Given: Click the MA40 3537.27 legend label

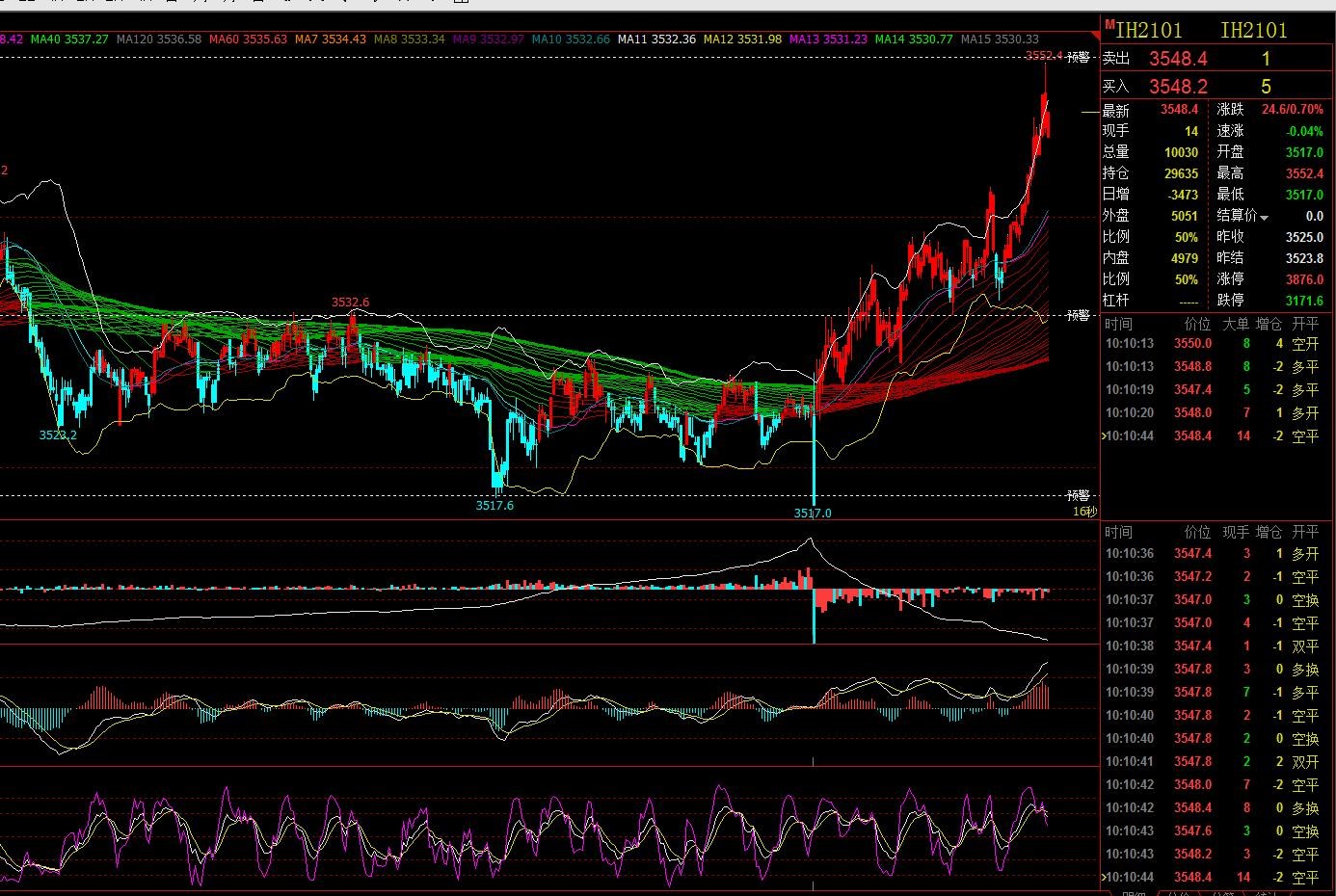Looking at the screenshot, I should [x=69, y=40].
